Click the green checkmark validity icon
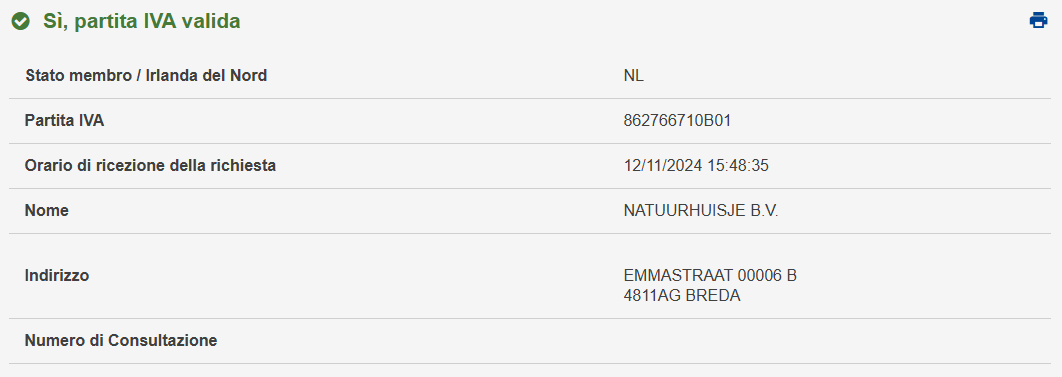The image size is (1062, 377). pyautogui.click(x=21, y=22)
